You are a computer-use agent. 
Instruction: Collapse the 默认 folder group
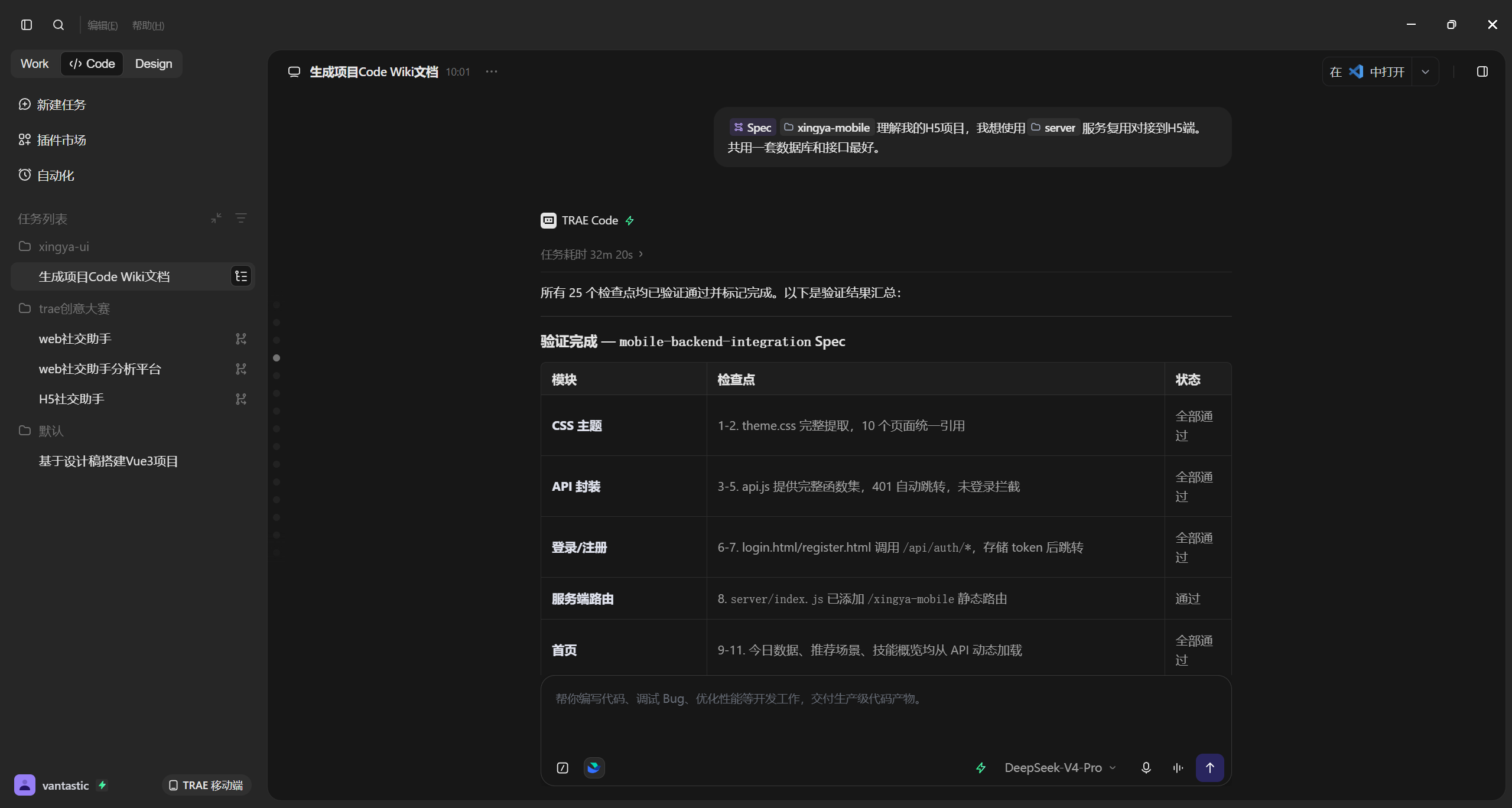133,431
